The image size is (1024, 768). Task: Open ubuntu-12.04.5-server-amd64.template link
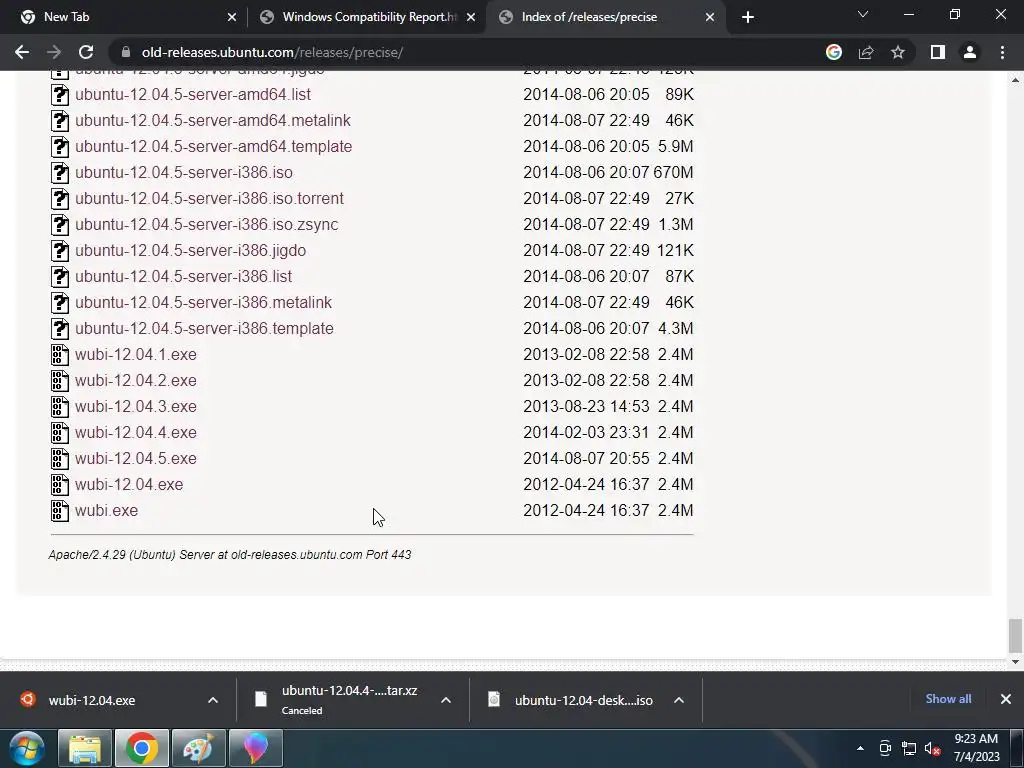pos(214,146)
